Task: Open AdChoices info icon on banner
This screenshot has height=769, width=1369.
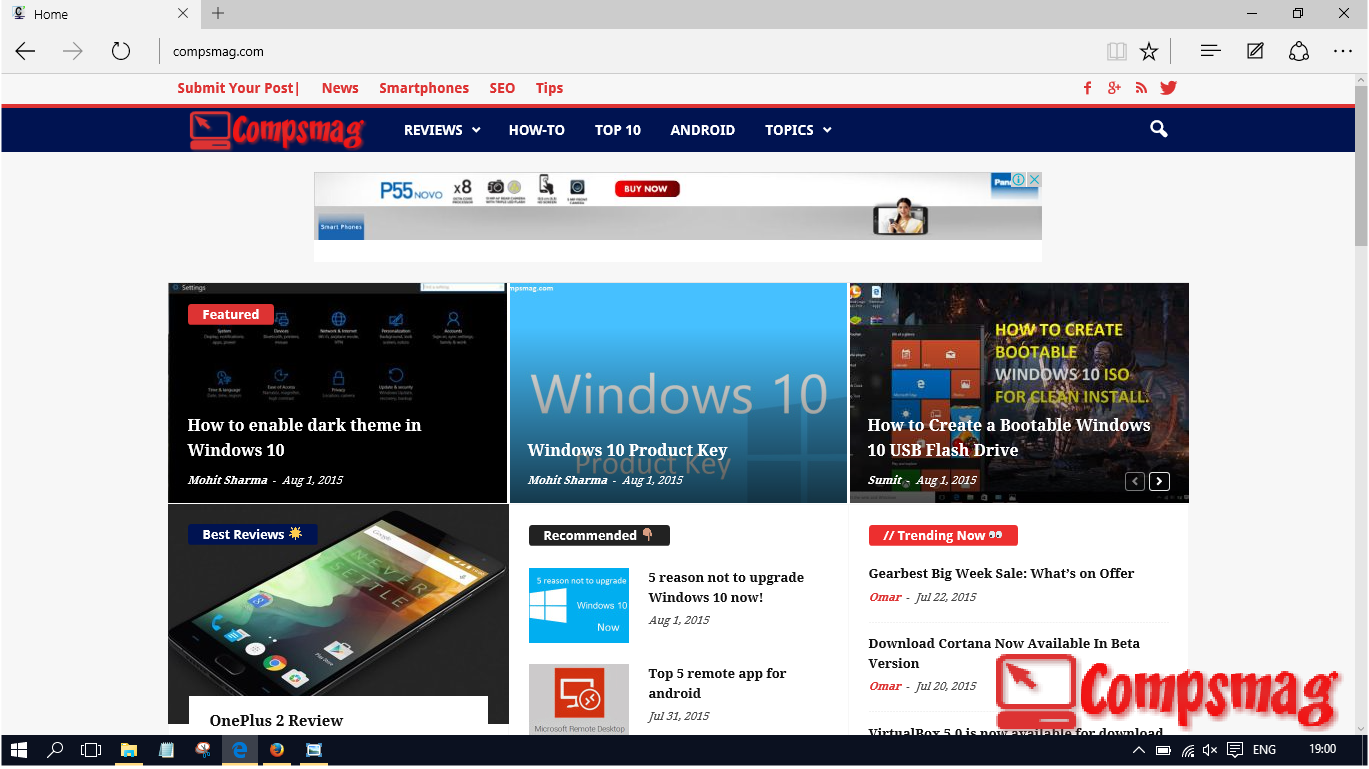Action: pyautogui.click(x=1018, y=180)
